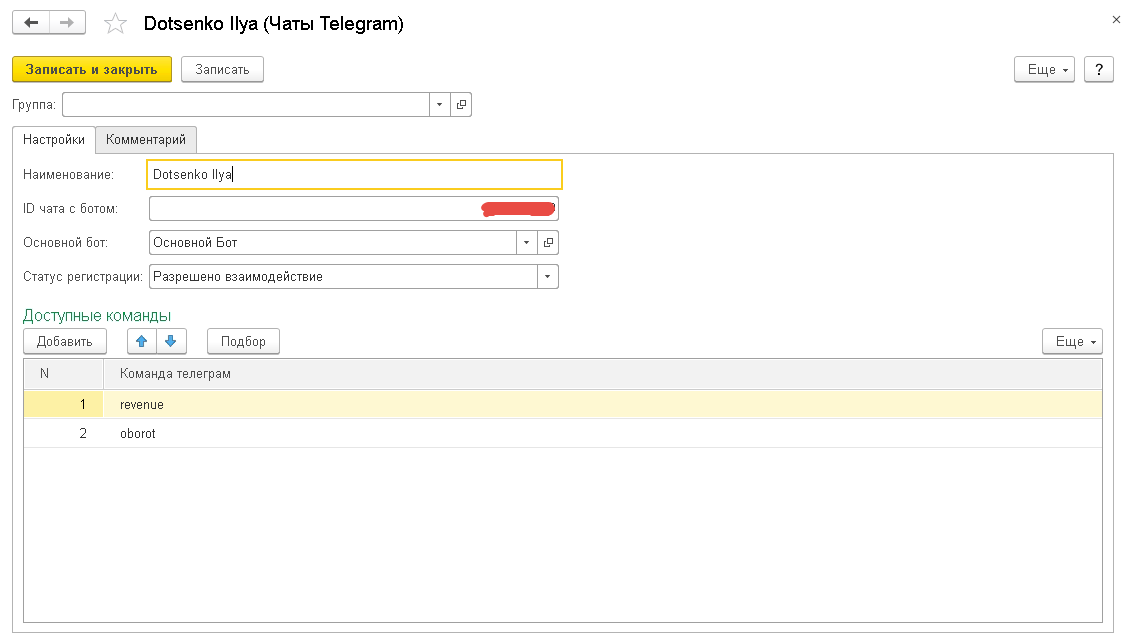Click row number 1 cell

64,405
